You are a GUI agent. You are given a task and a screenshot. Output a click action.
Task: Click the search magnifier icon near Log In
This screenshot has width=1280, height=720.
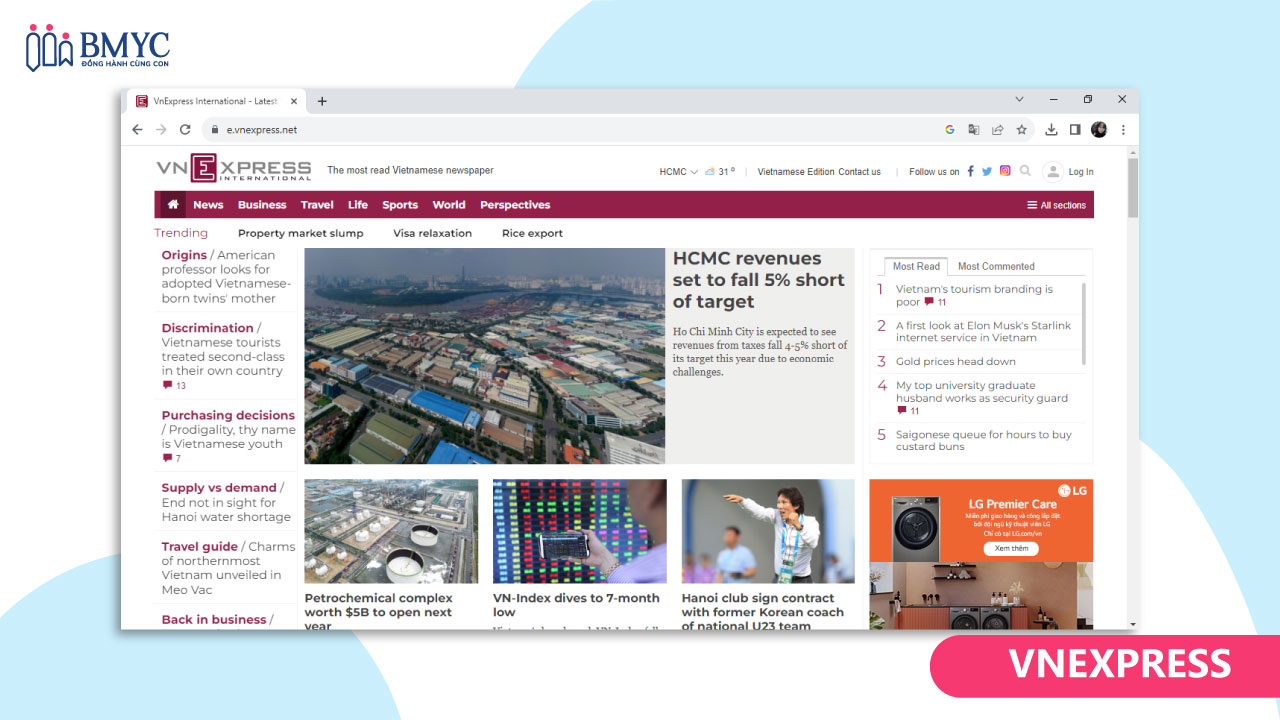tap(1025, 171)
